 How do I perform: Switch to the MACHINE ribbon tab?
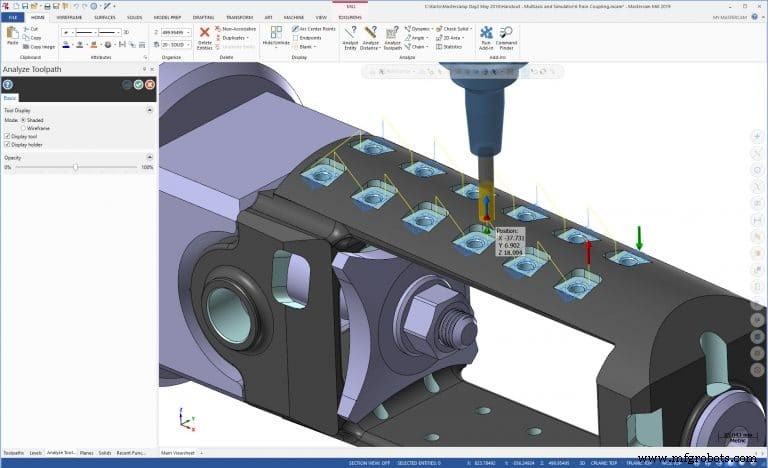point(294,17)
